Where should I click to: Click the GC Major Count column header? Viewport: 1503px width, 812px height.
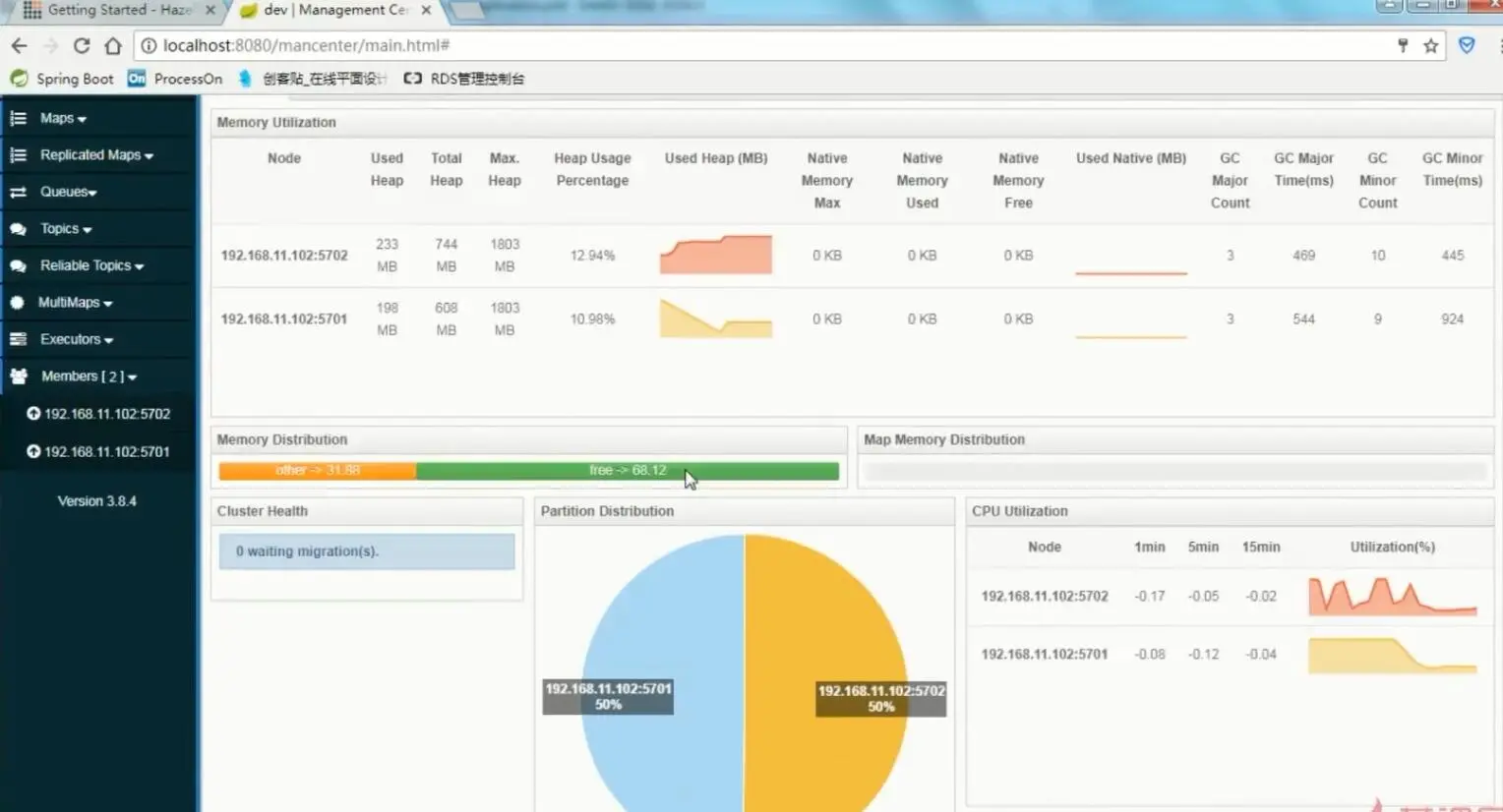1230,180
